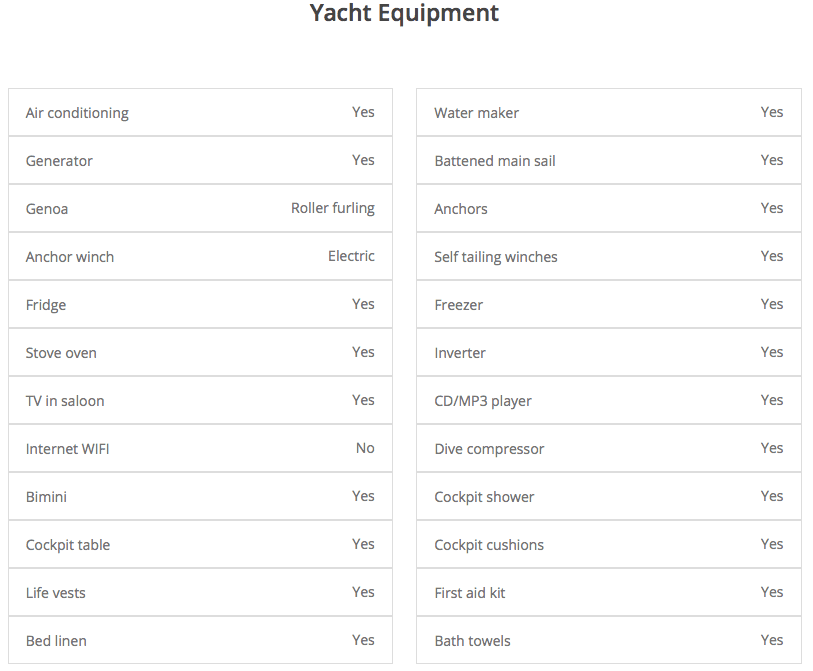Click the Water maker label

pyautogui.click(x=476, y=113)
